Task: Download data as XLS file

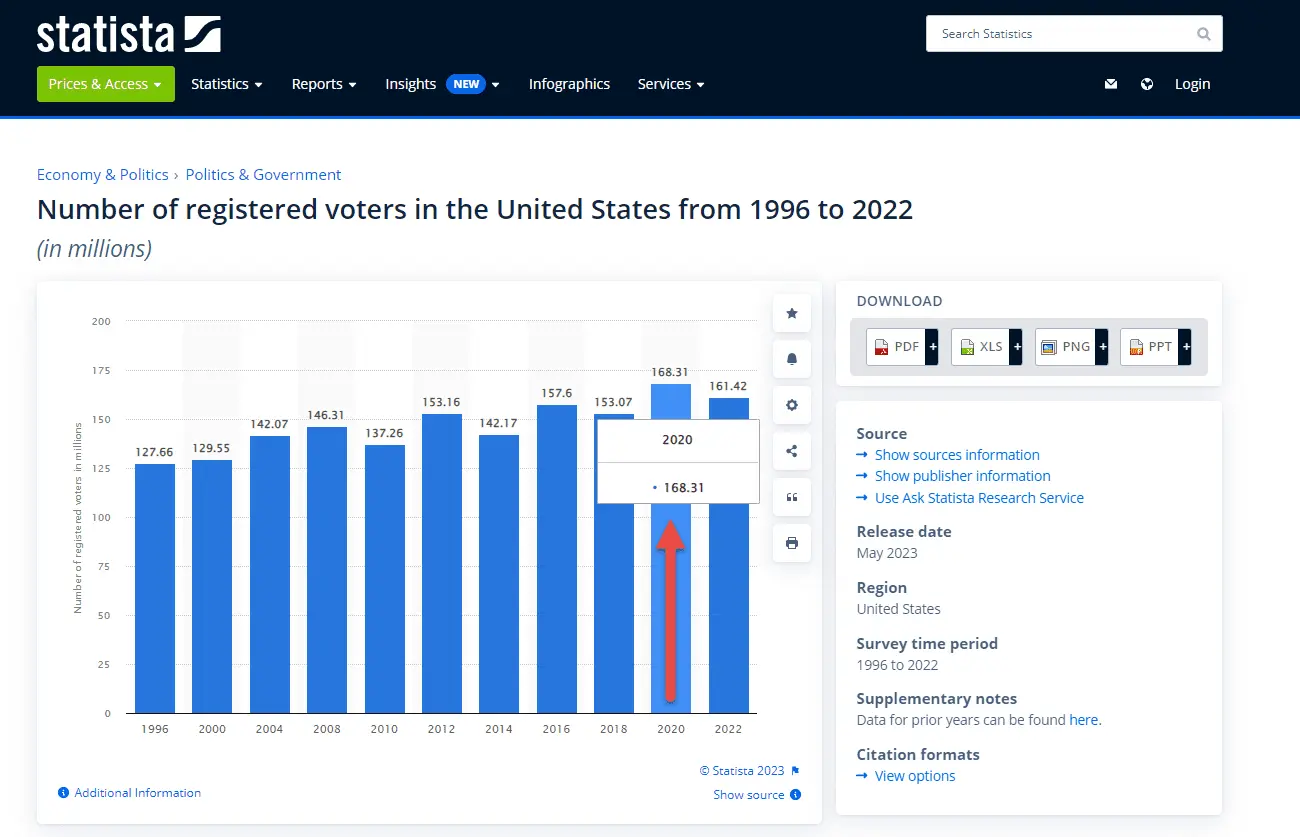Action: coord(985,347)
